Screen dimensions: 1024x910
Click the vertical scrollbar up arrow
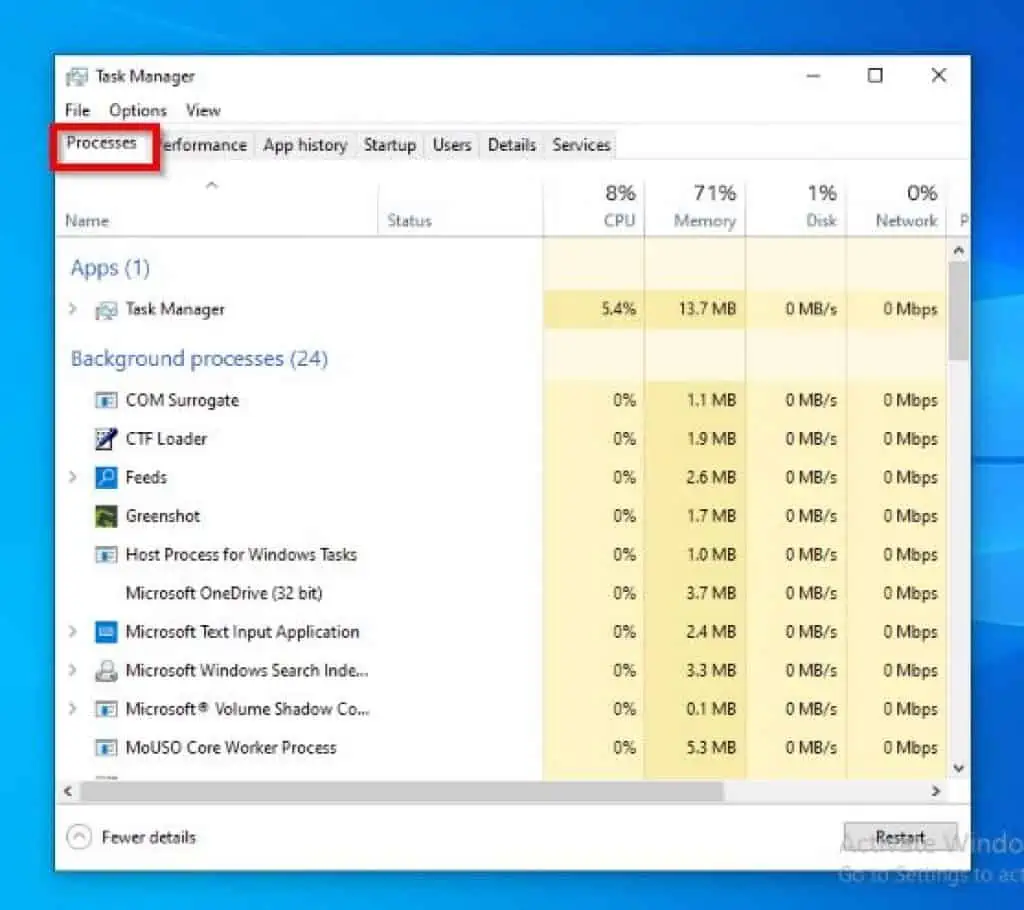coord(958,250)
